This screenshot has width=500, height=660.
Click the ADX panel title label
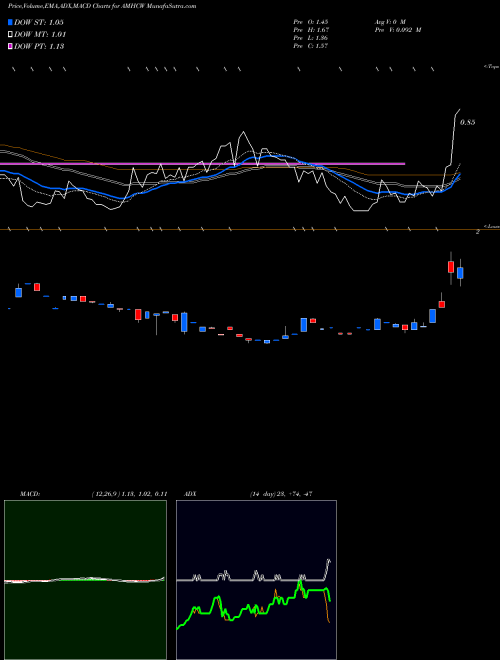[190, 494]
